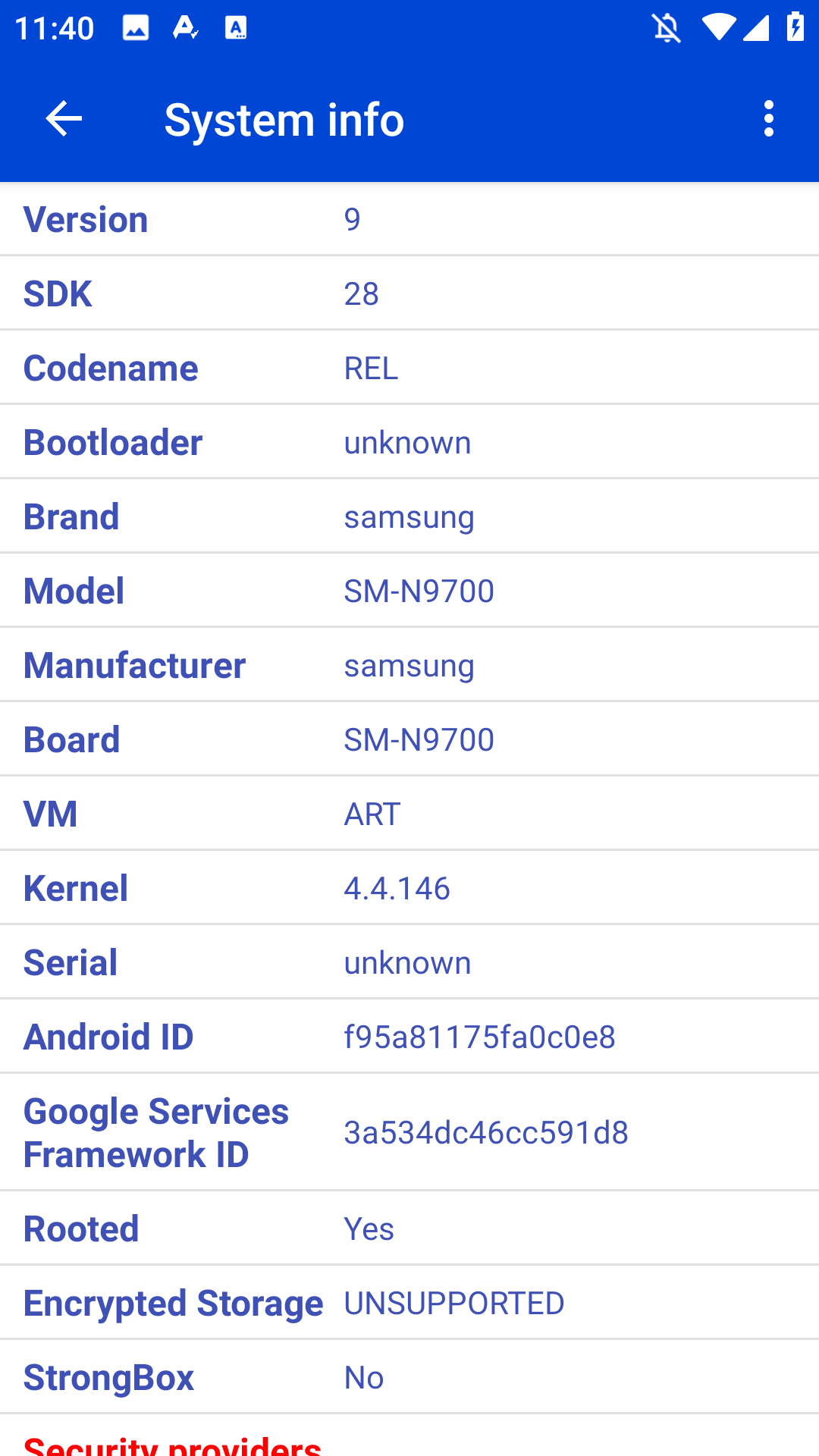Select the StrongBox No entry
Screen dimensions: 819x1456
363,1377
